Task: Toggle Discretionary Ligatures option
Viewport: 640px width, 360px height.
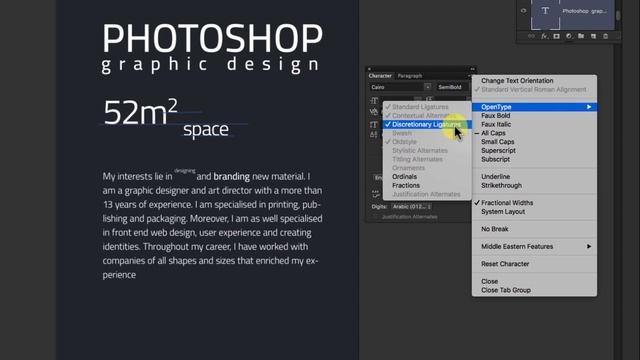Action: 427,124
